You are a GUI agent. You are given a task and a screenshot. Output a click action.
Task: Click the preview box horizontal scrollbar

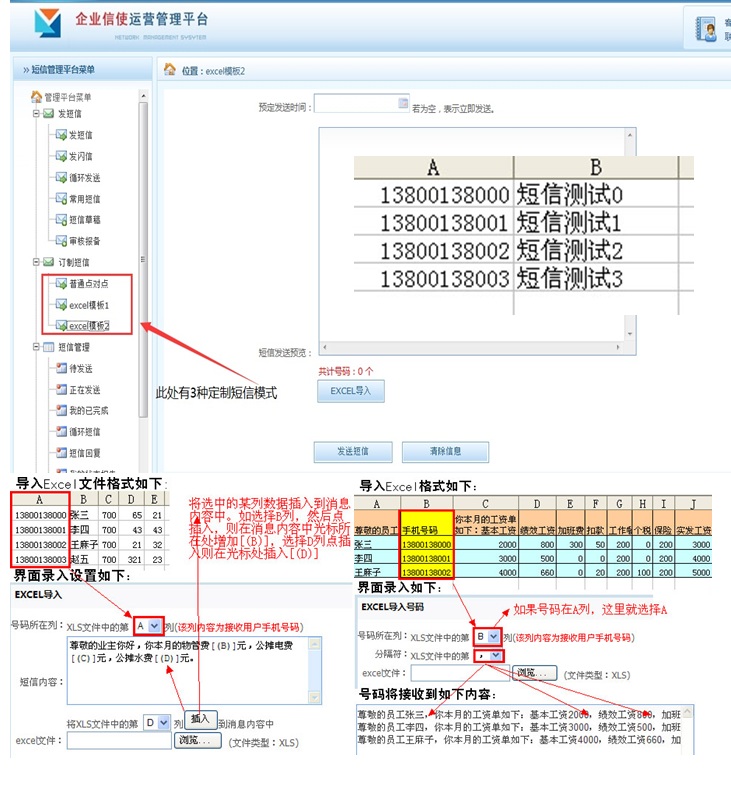(x=471, y=347)
